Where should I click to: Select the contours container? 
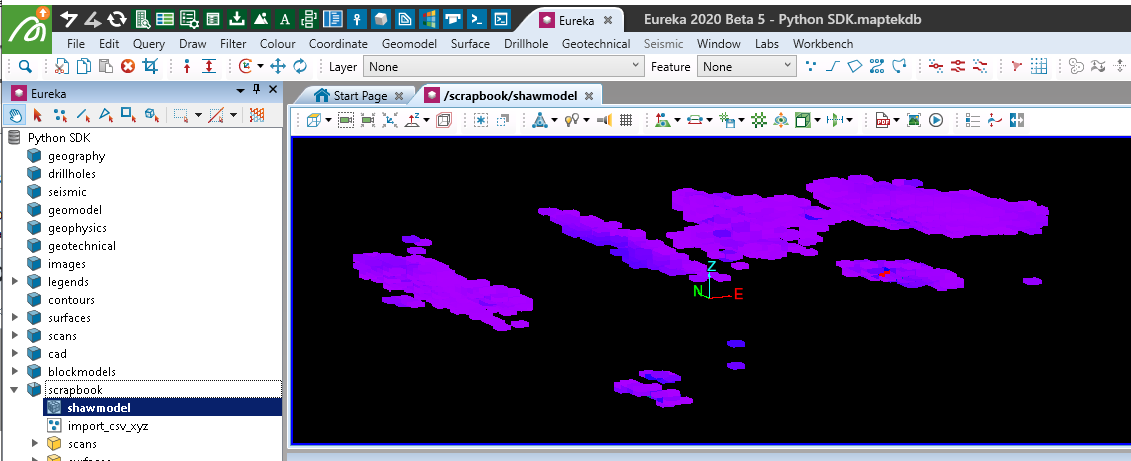point(71,299)
